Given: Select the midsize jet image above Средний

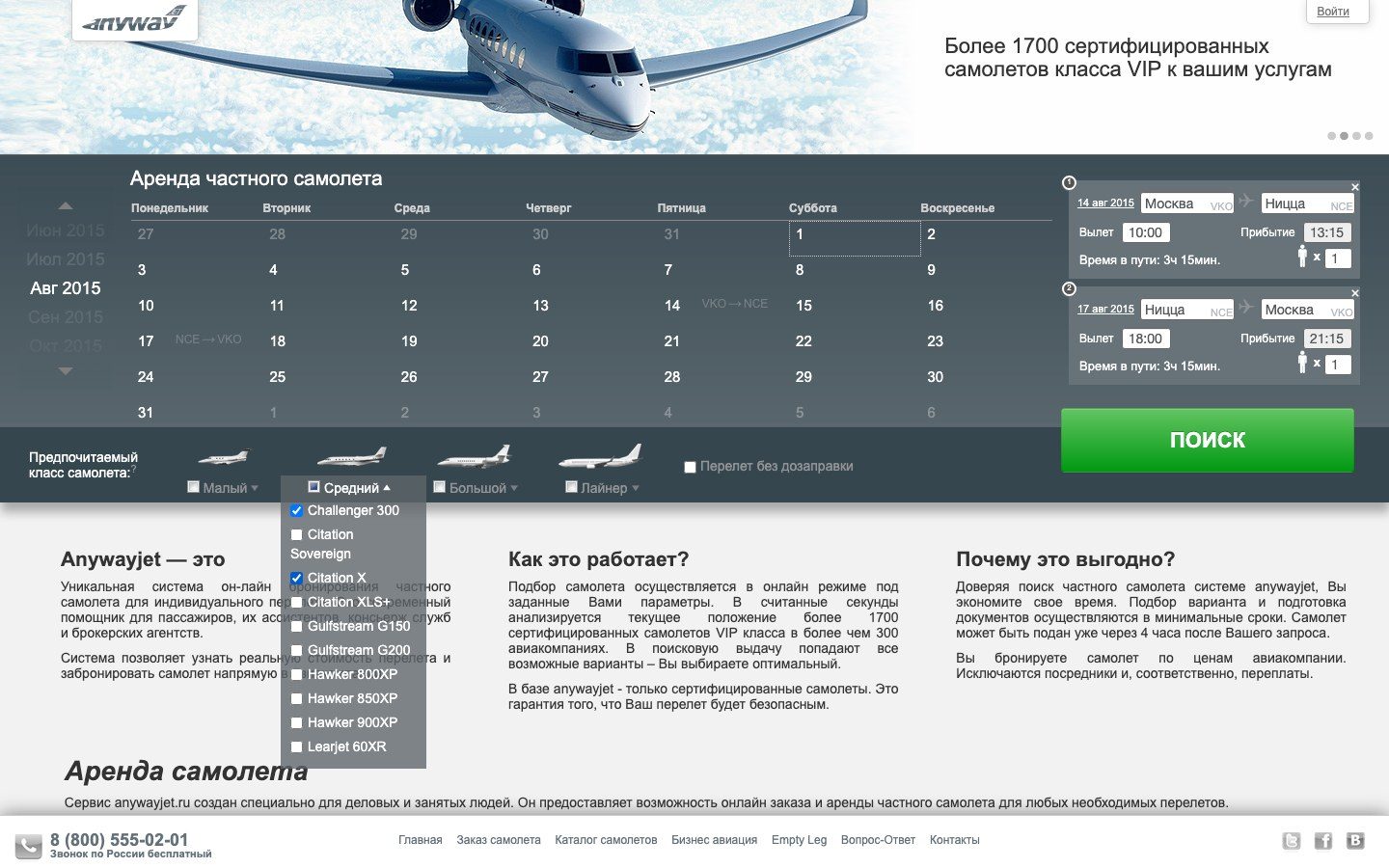Looking at the screenshot, I should coord(352,455).
